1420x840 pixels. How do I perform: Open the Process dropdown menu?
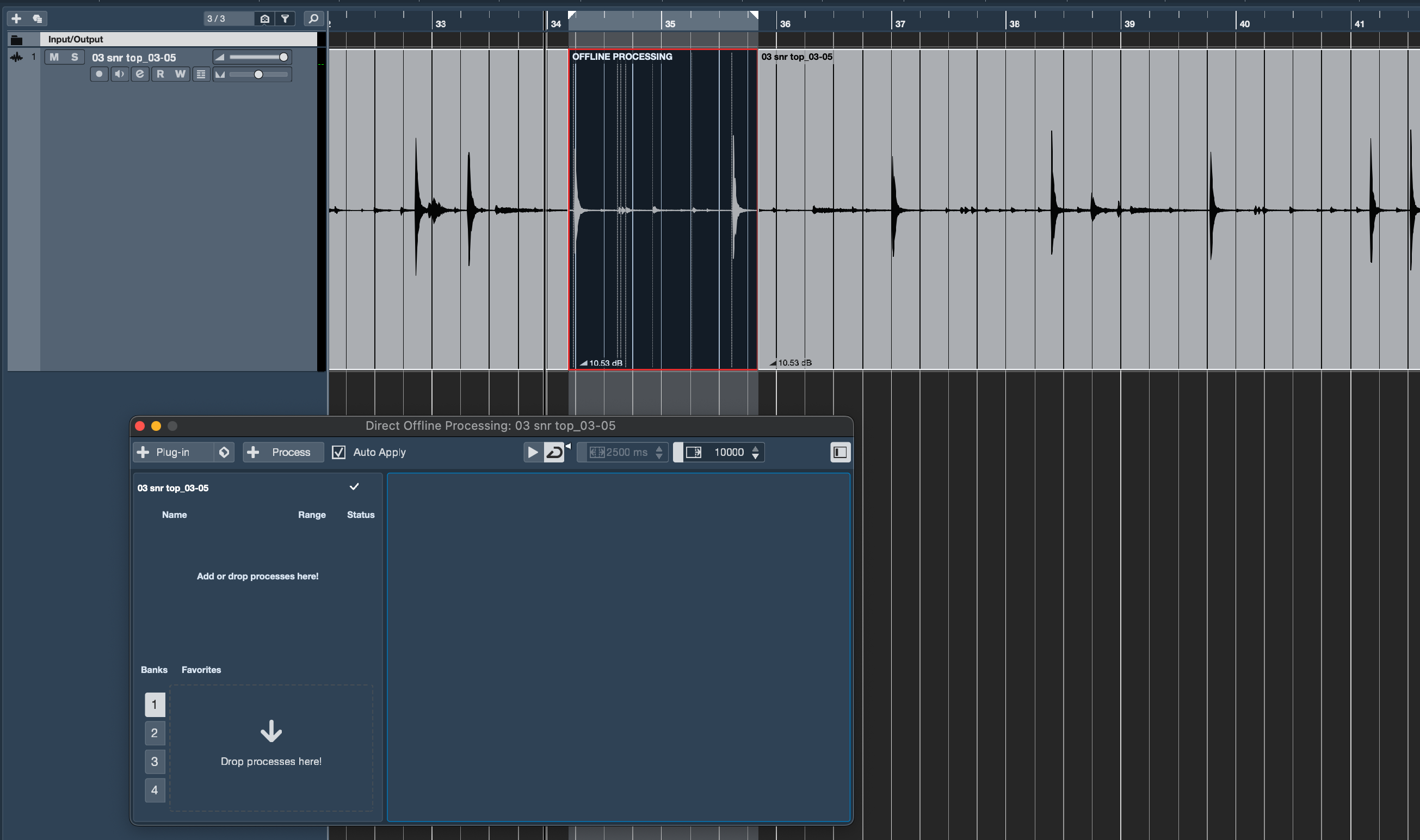(283, 452)
